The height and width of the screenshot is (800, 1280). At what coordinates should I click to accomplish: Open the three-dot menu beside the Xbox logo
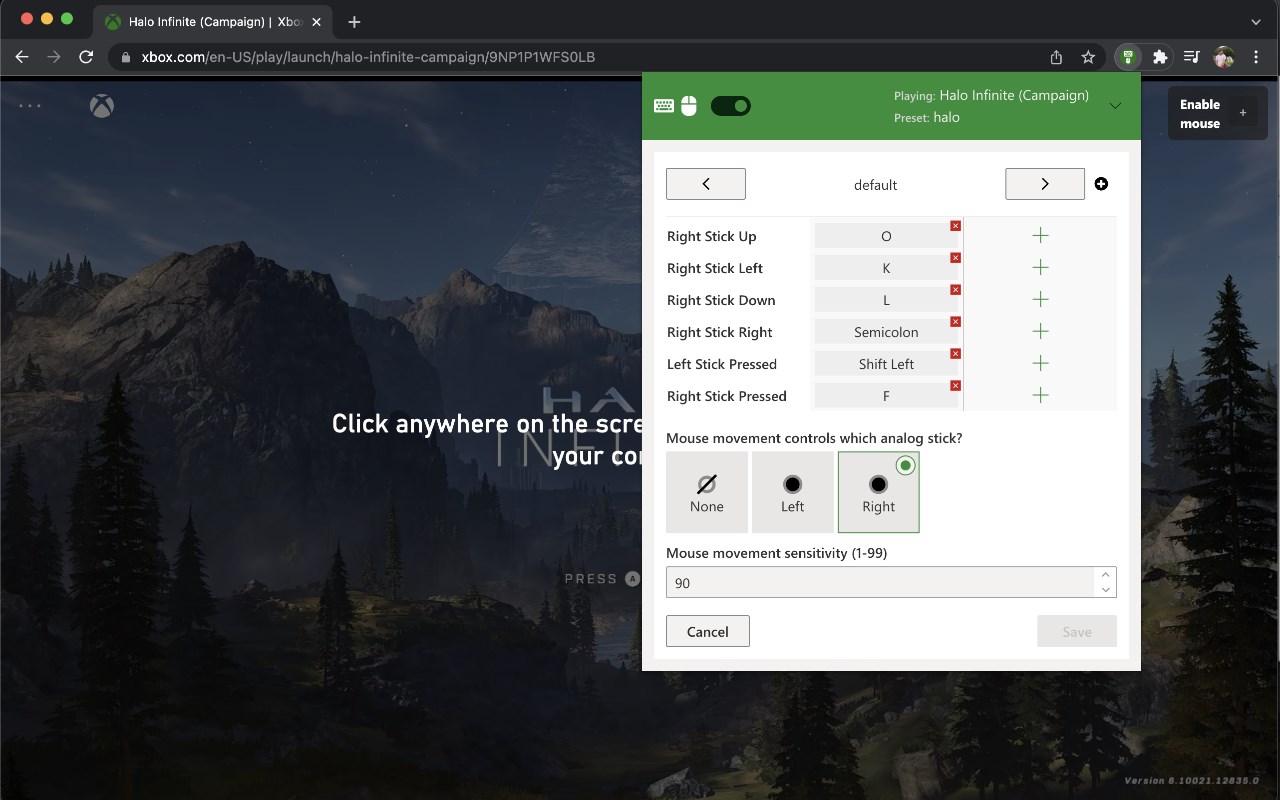(30, 106)
